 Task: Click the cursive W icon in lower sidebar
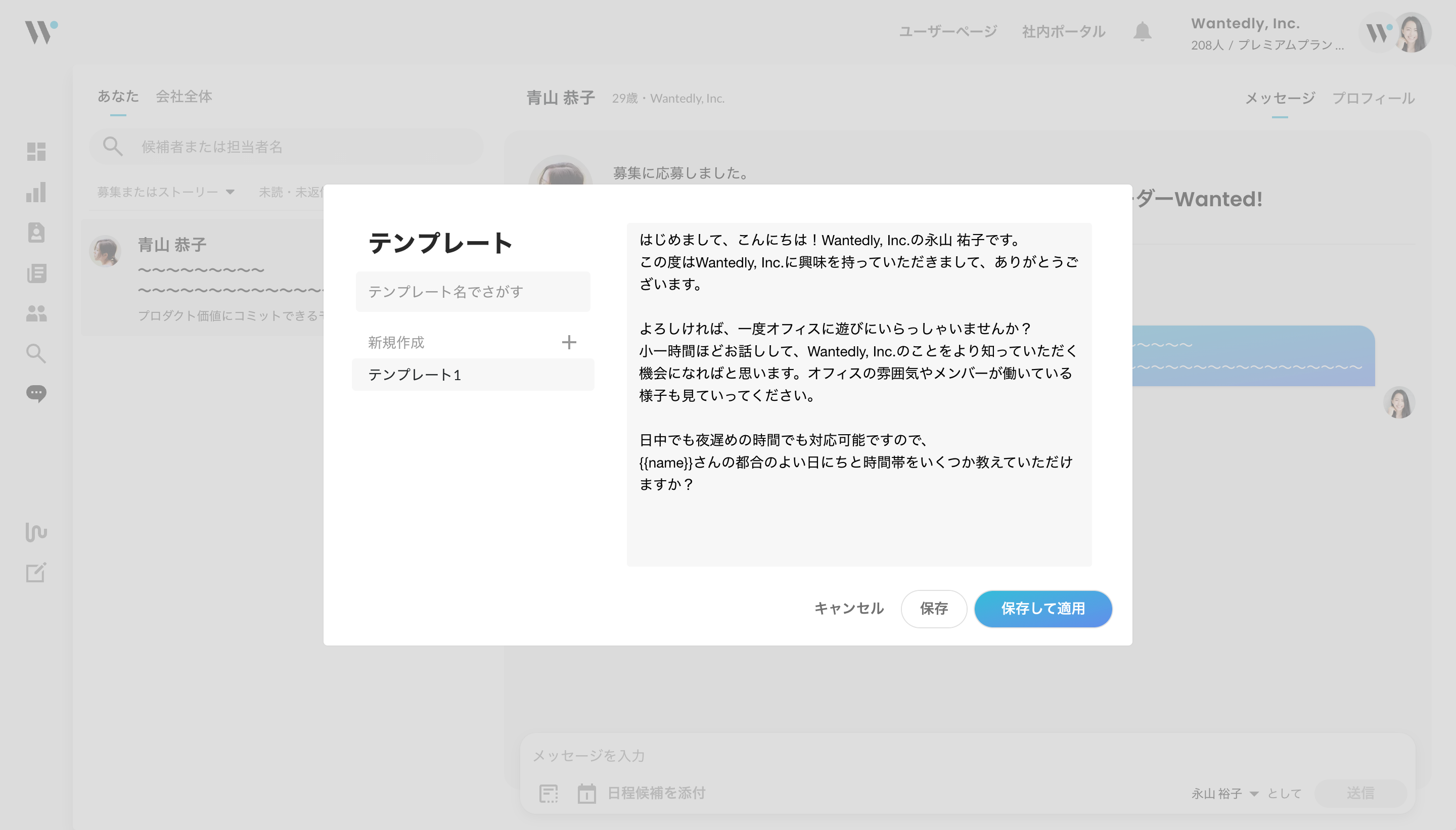click(36, 532)
